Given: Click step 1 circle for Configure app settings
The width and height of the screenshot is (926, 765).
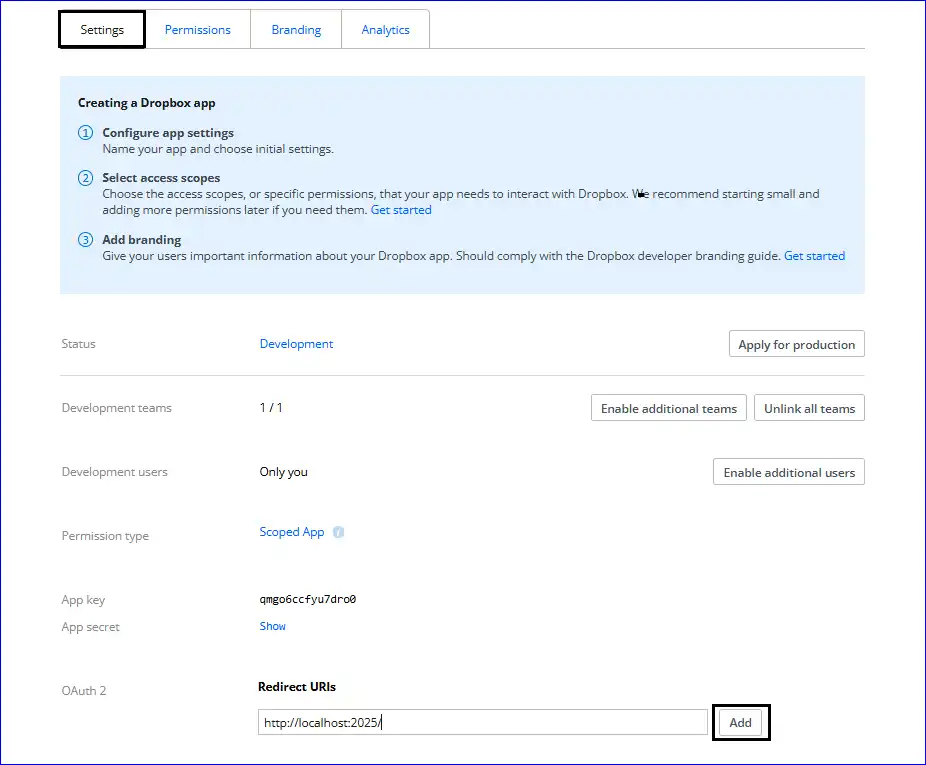Looking at the screenshot, I should click(x=85, y=132).
